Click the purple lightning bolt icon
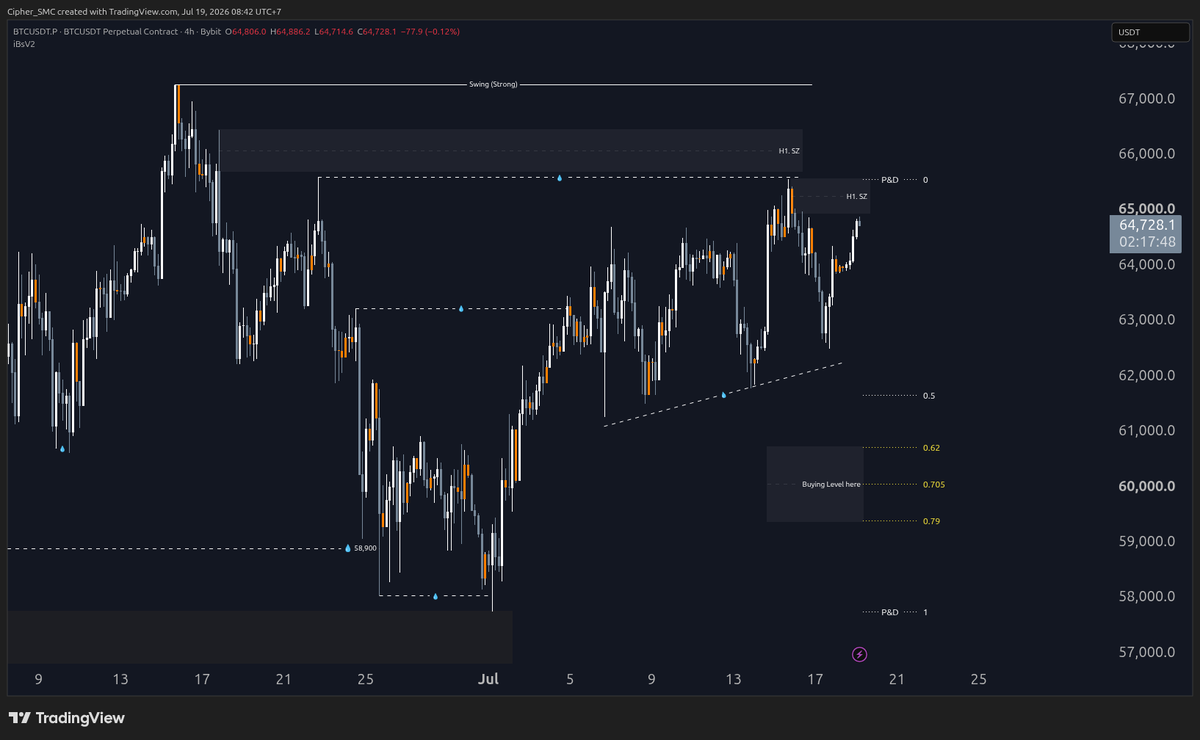This screenshot has width=1200, height=740. (859, 654)
